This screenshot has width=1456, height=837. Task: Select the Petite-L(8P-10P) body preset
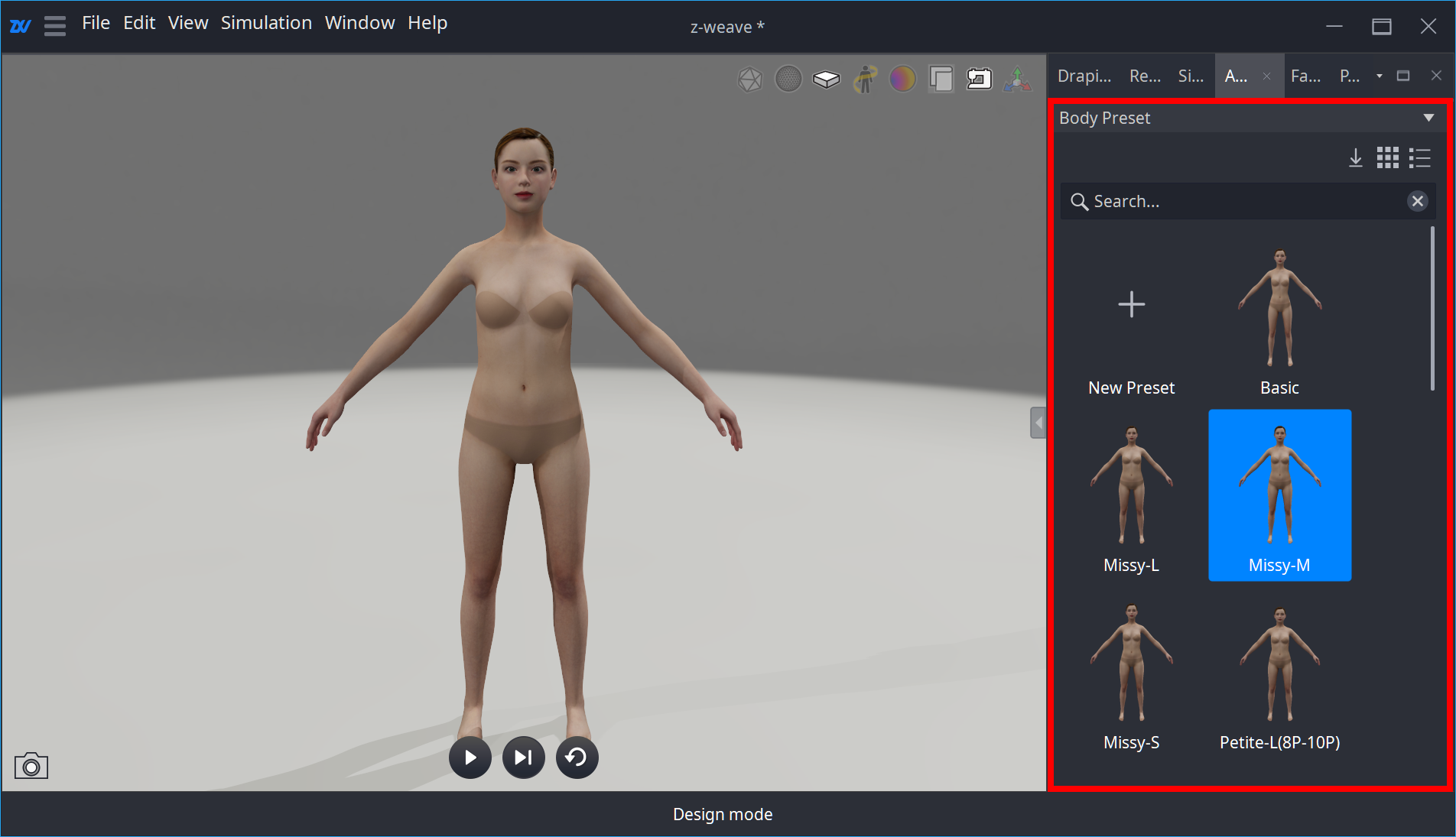1279,673
